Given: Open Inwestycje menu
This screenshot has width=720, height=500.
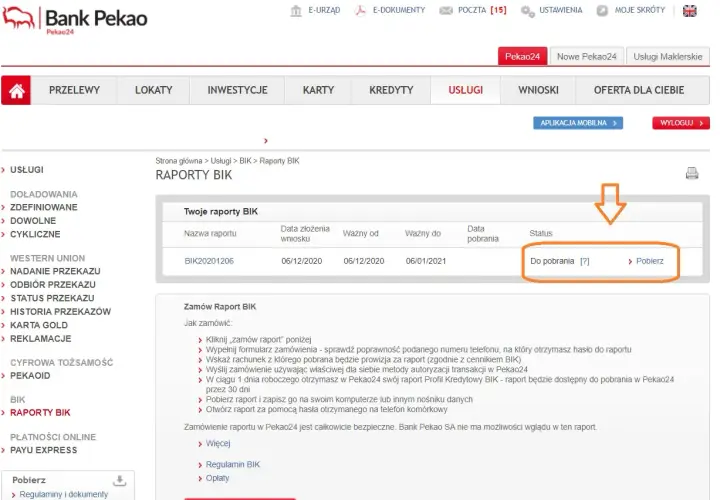Looking at the screenshot, I should [237, 90].
